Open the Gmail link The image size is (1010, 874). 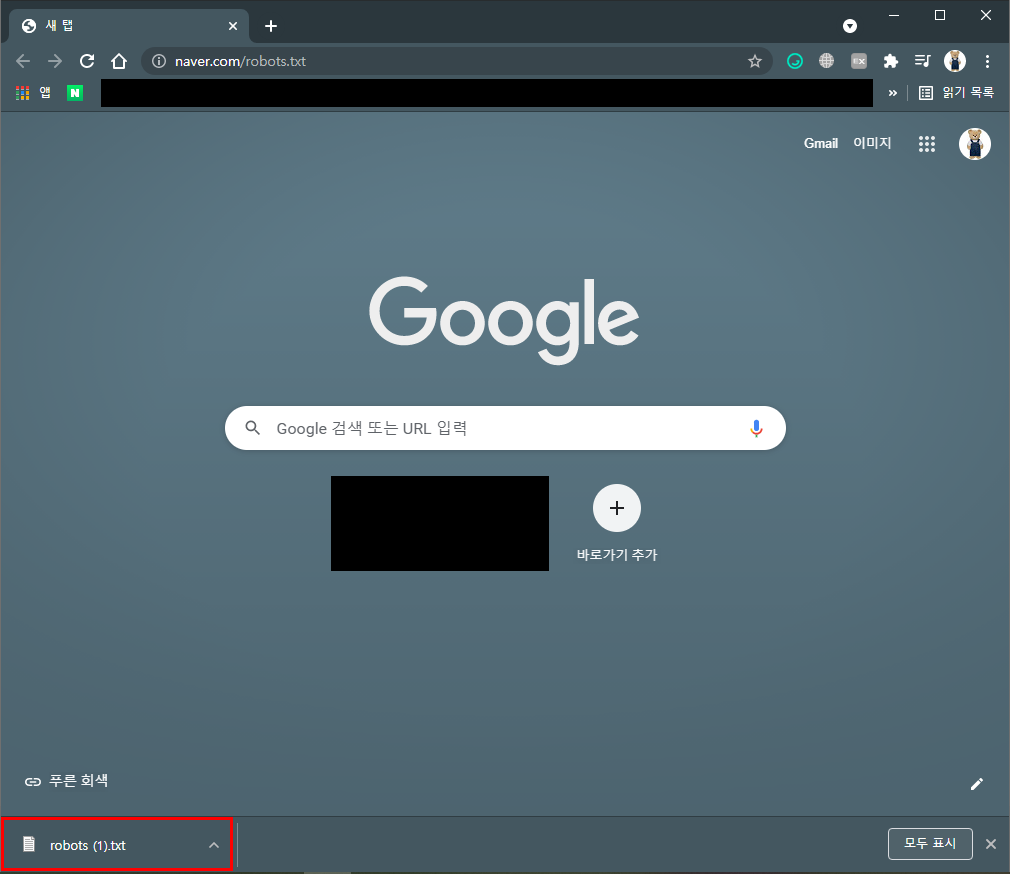[x=821, y=143]
